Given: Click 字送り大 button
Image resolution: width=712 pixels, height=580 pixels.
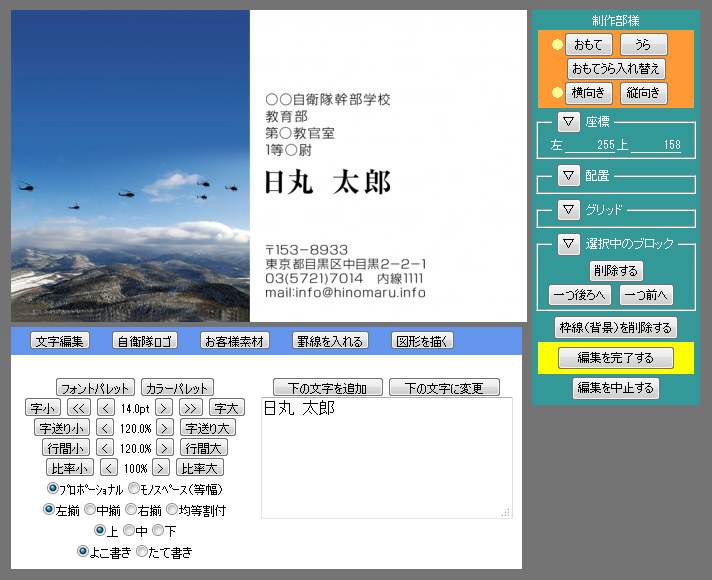Looking at the screenshot, I should coord(208,427).
